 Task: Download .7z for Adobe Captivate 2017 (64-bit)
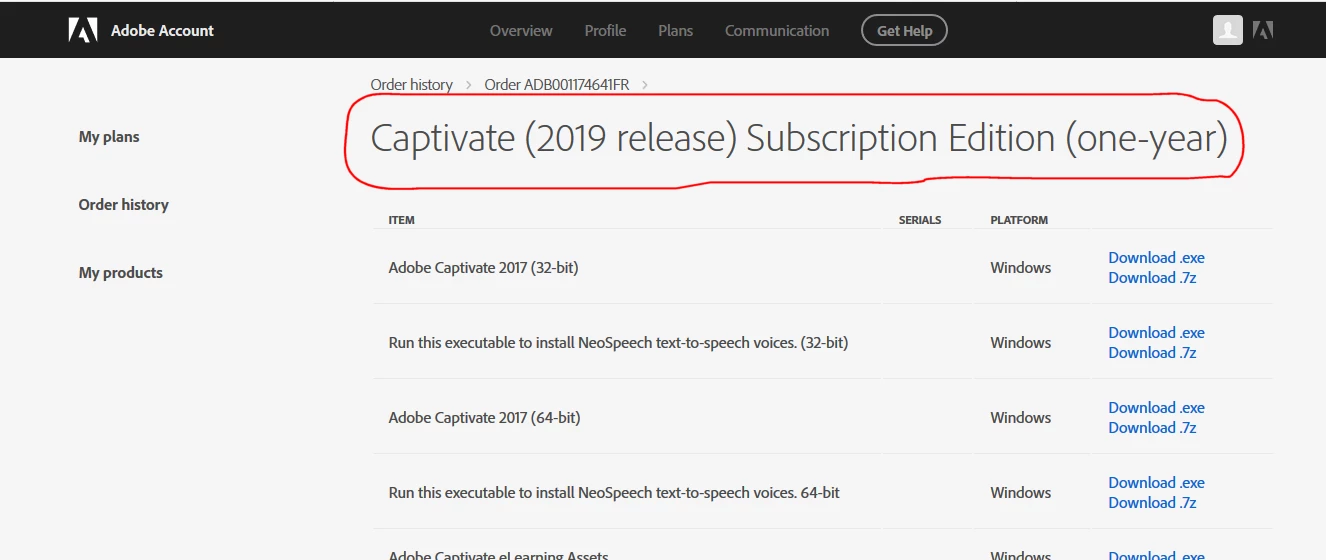(x=1152, y=428)
